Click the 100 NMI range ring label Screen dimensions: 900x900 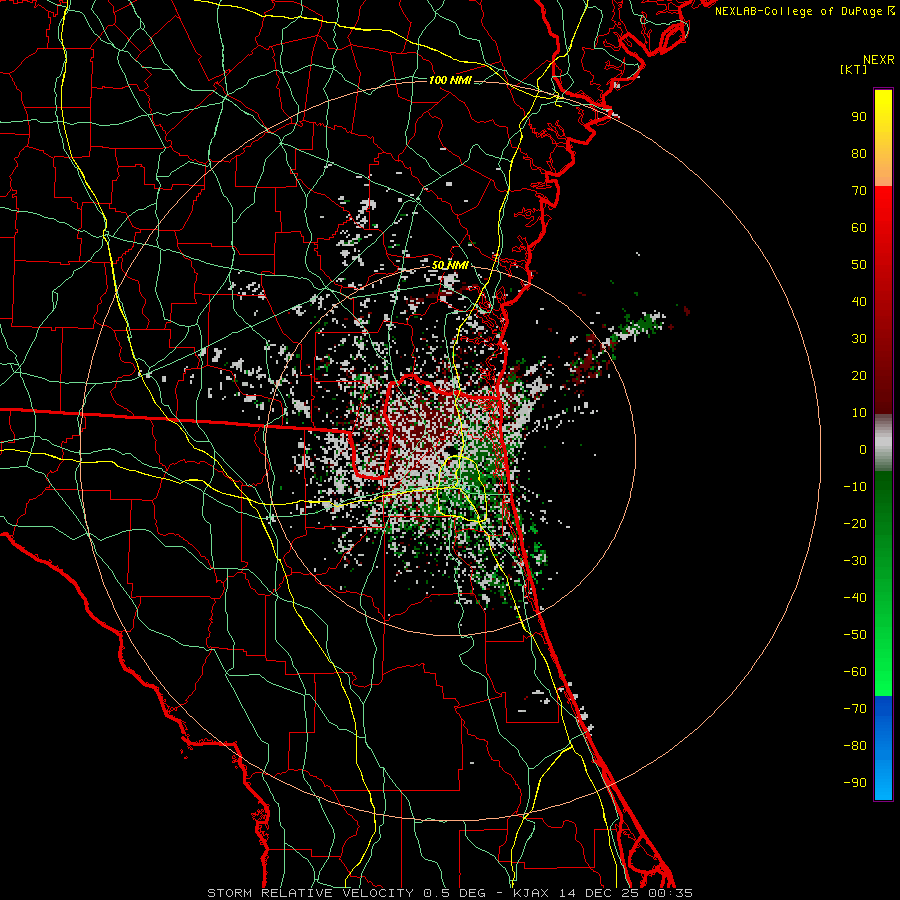(x=450, y=80)
